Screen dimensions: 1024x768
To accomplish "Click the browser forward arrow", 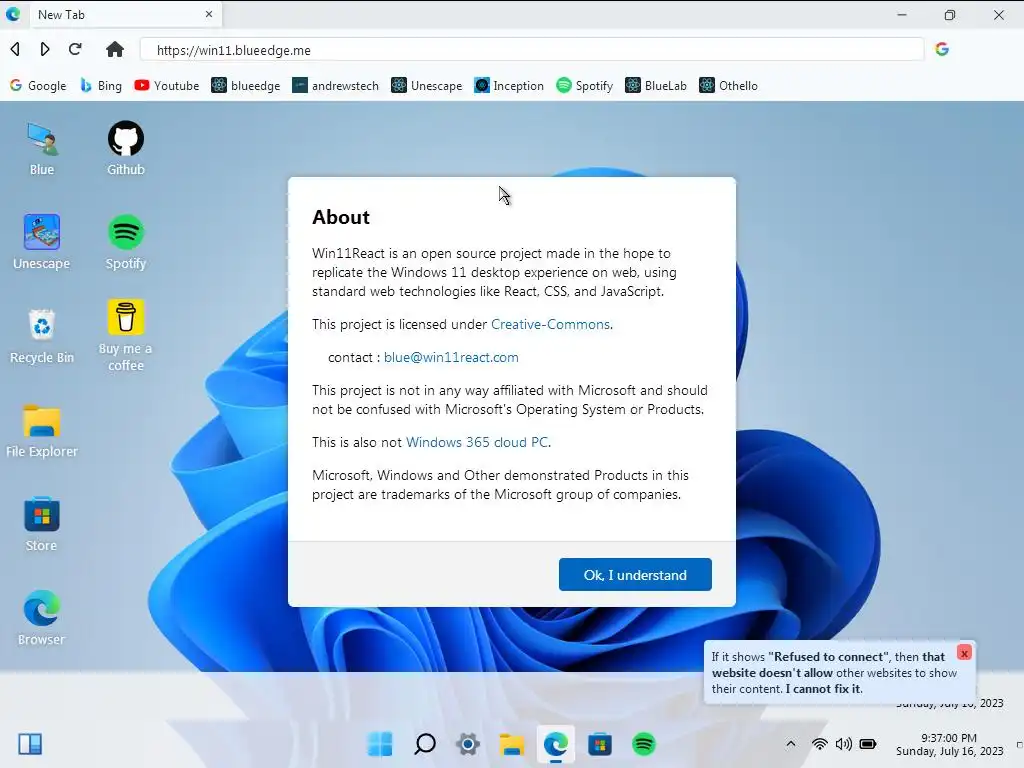I will coord(44,49).
